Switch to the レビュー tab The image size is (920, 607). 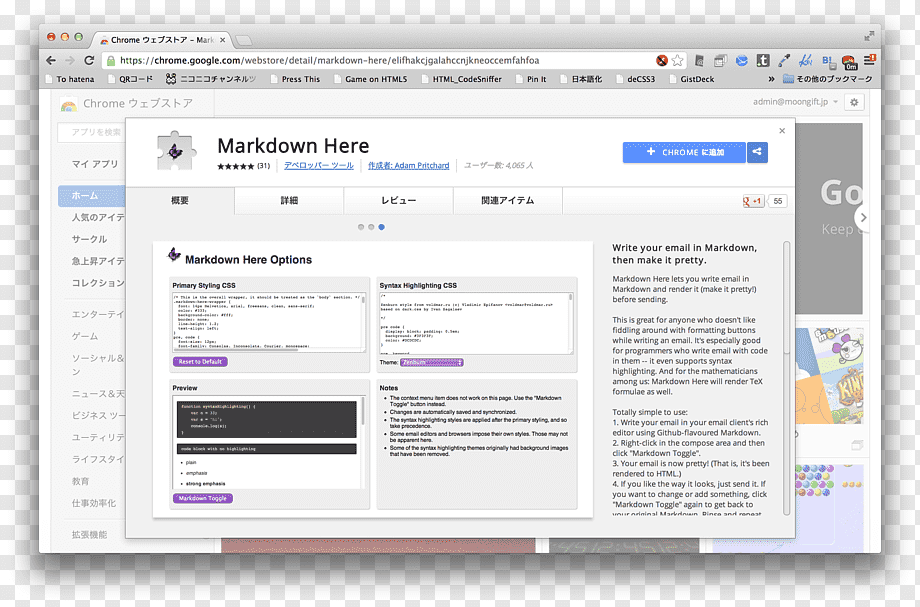pos(399,201)
